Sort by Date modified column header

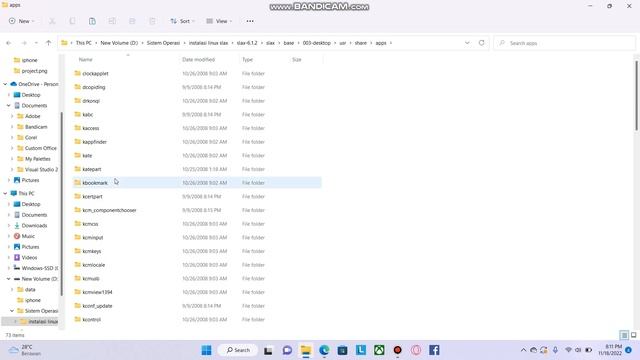click(x=198, y=60)
